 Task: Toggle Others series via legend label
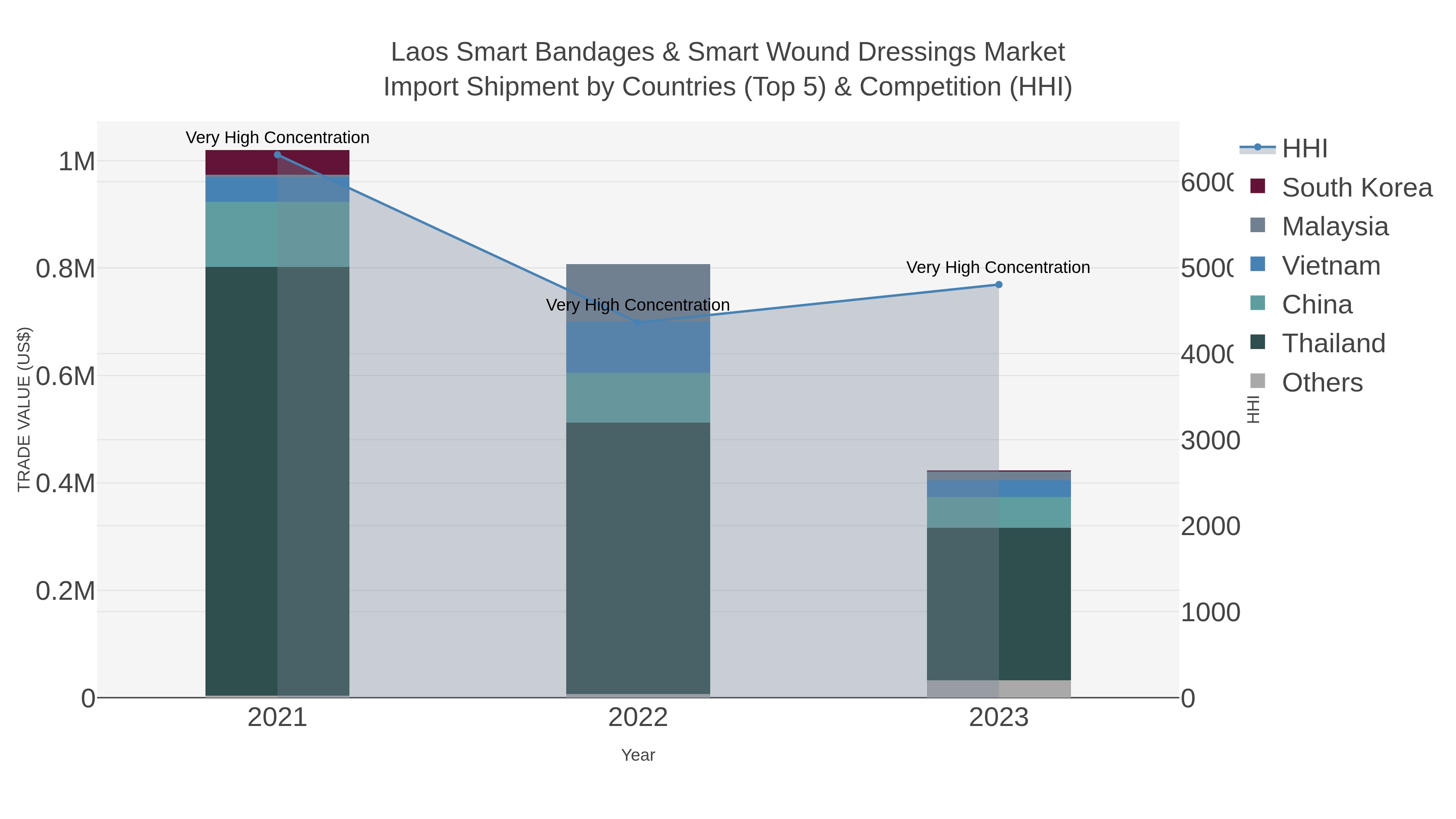[1322, 383]
